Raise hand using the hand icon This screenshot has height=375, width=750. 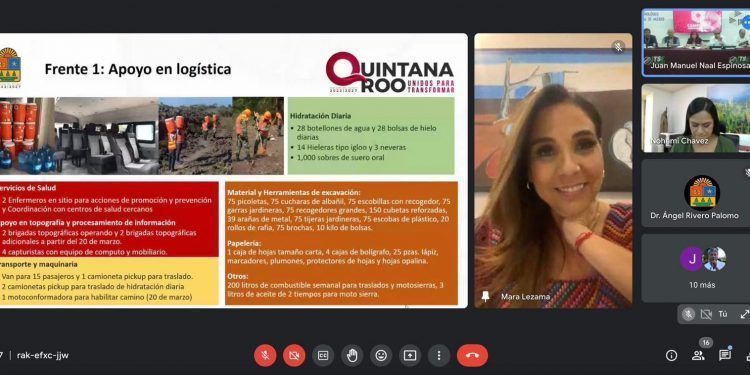point(352,355)
